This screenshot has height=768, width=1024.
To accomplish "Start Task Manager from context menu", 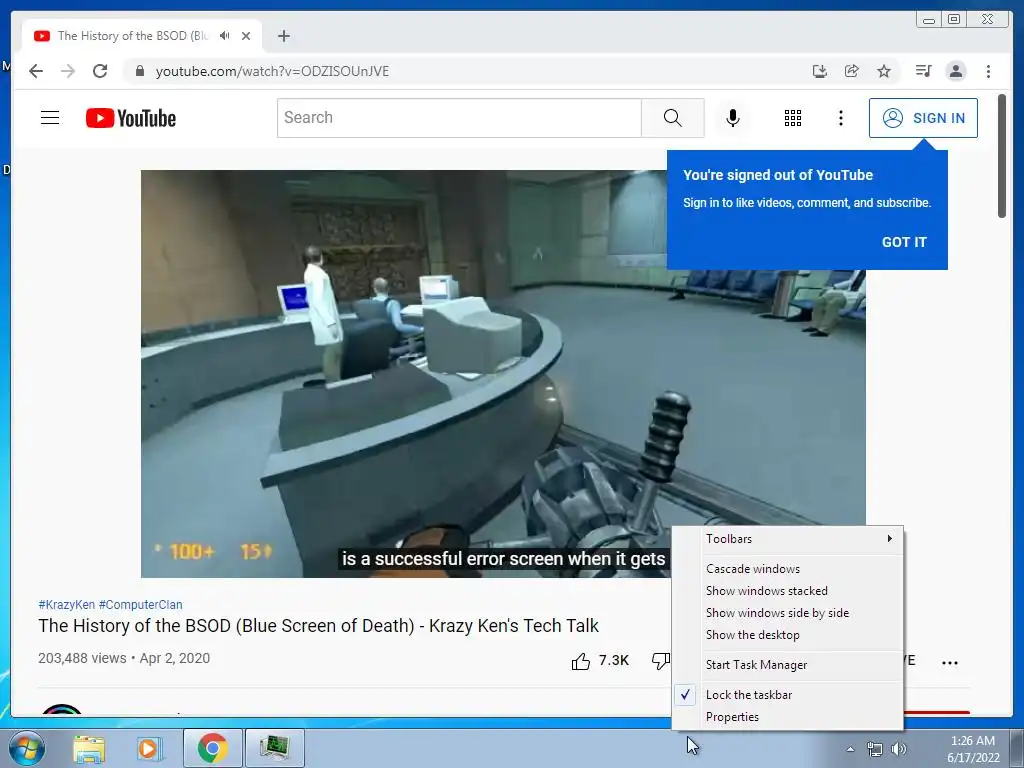I will tap(788, 665).
